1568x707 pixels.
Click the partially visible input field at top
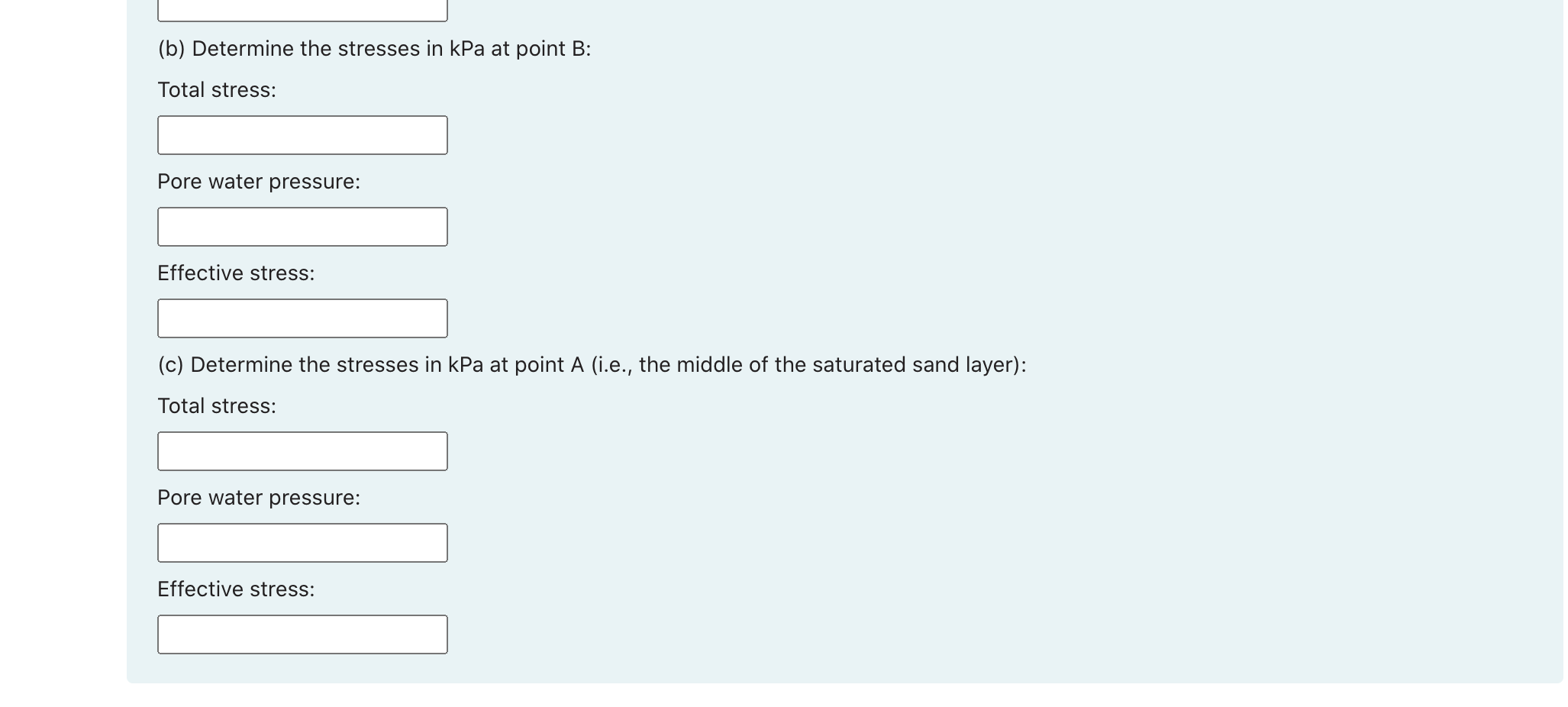(302, 6)
